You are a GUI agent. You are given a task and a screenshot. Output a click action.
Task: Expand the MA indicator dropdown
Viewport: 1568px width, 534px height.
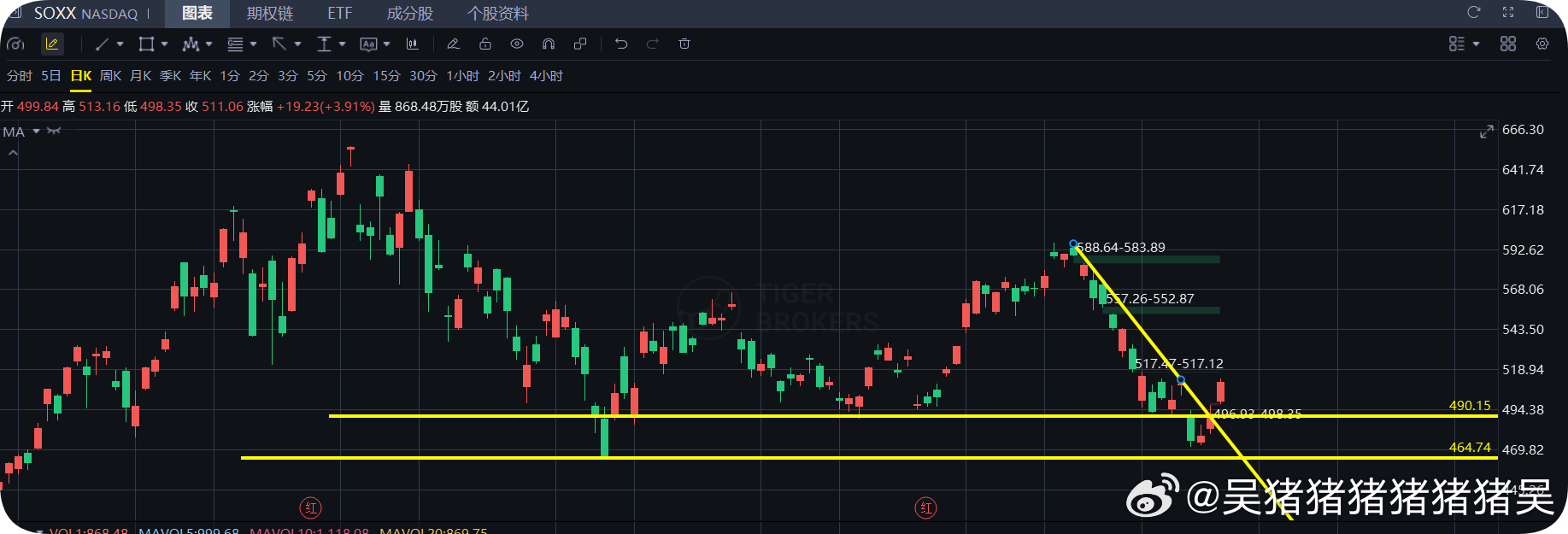(37, 131)
